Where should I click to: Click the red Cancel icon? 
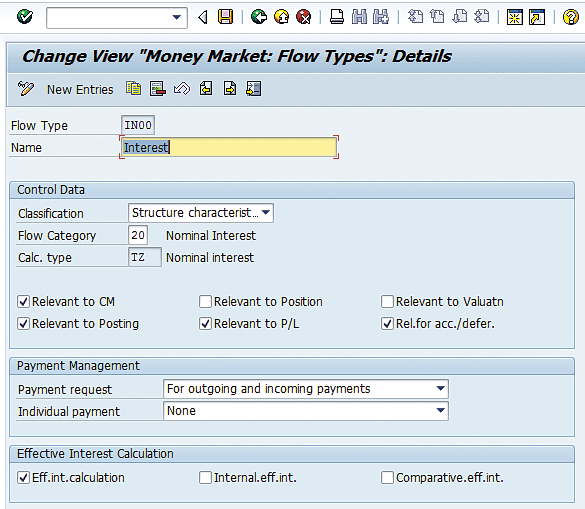tap(304, 17)
